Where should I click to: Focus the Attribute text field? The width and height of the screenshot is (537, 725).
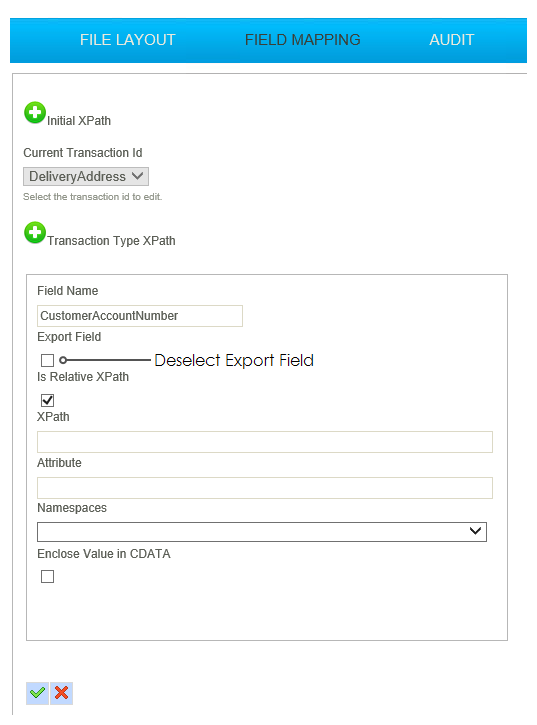coord(265,488)
